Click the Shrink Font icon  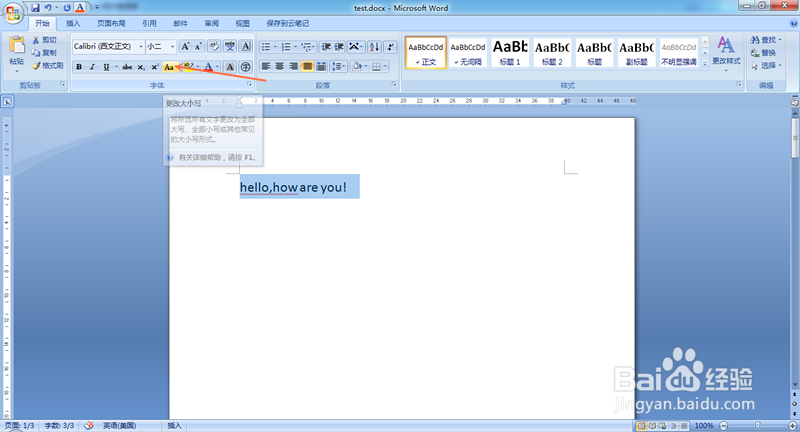[x=198, y=46]
